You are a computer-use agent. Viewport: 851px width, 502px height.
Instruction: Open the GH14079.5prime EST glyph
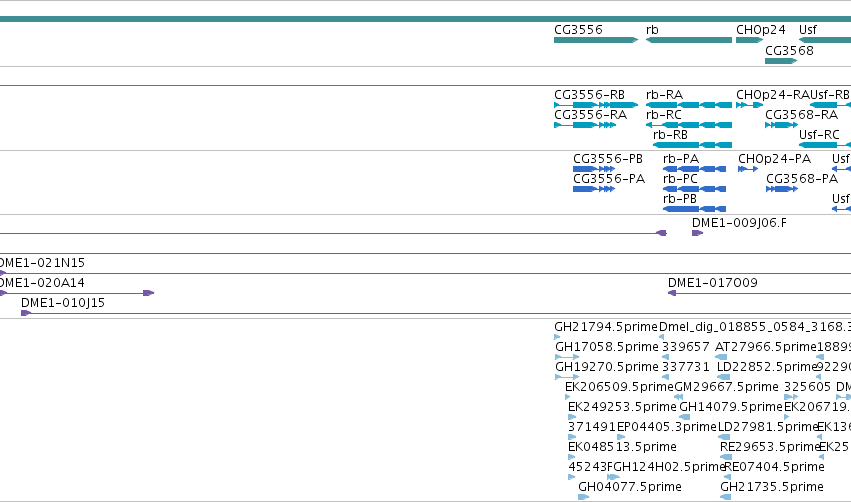tap(685, 417)
